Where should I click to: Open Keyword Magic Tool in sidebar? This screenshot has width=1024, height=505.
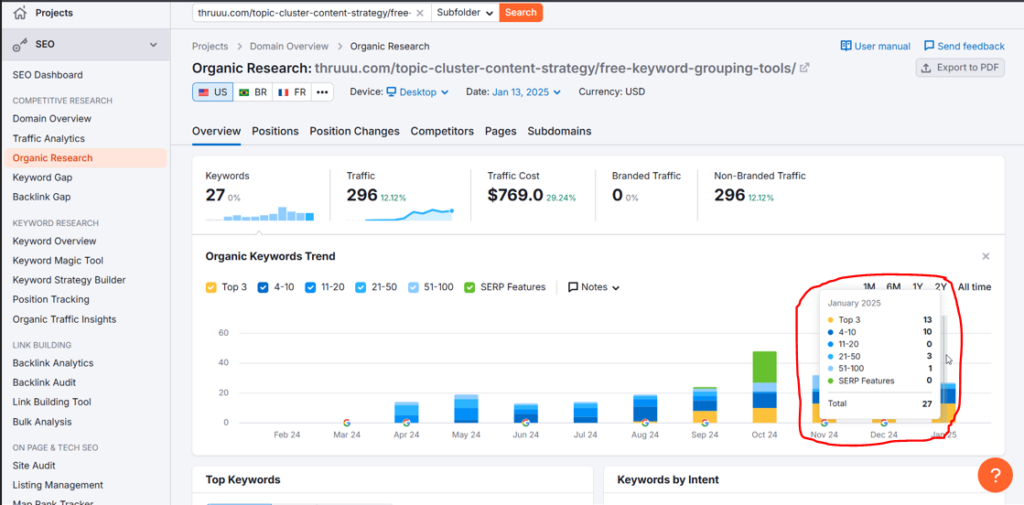click(x=58, y=261)
